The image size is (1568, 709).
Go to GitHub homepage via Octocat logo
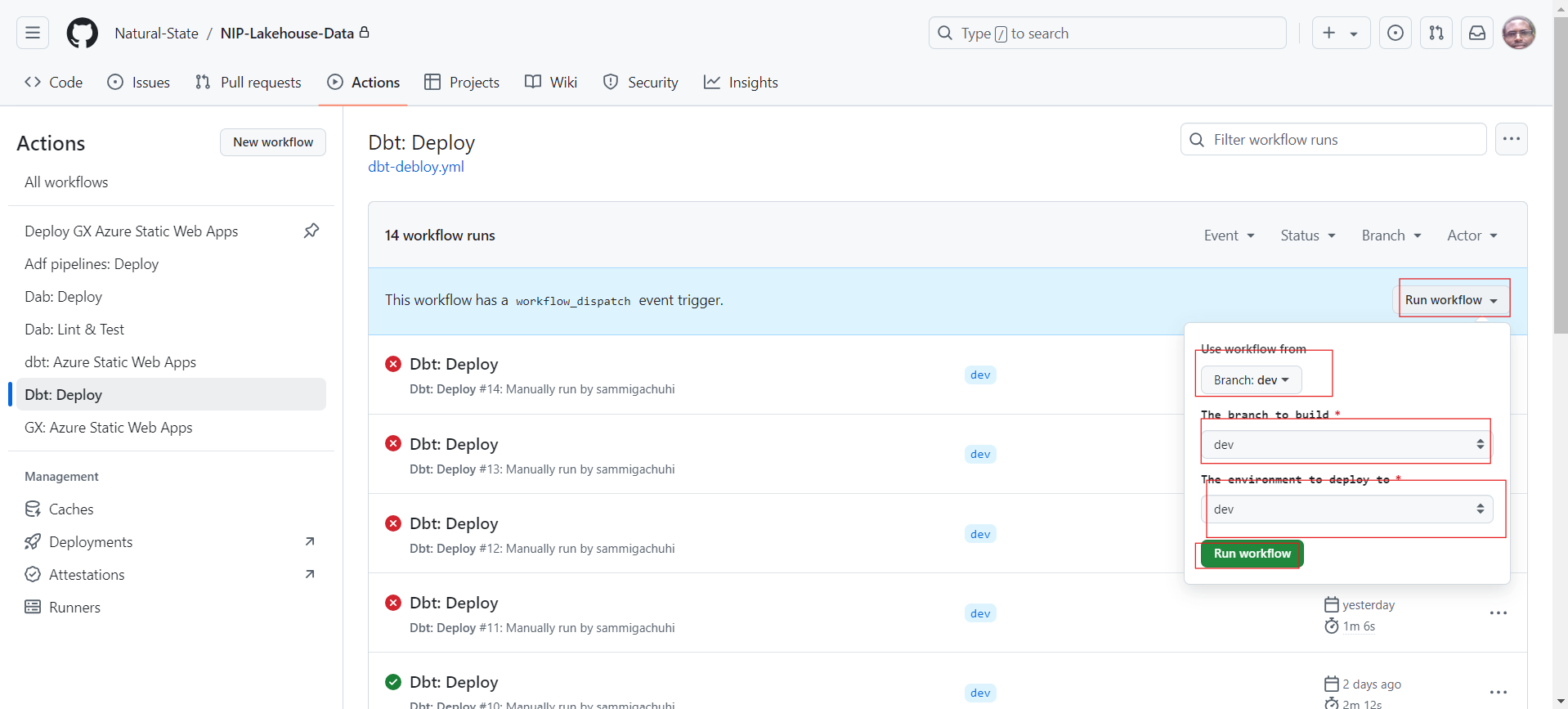[x=82, y=34]
